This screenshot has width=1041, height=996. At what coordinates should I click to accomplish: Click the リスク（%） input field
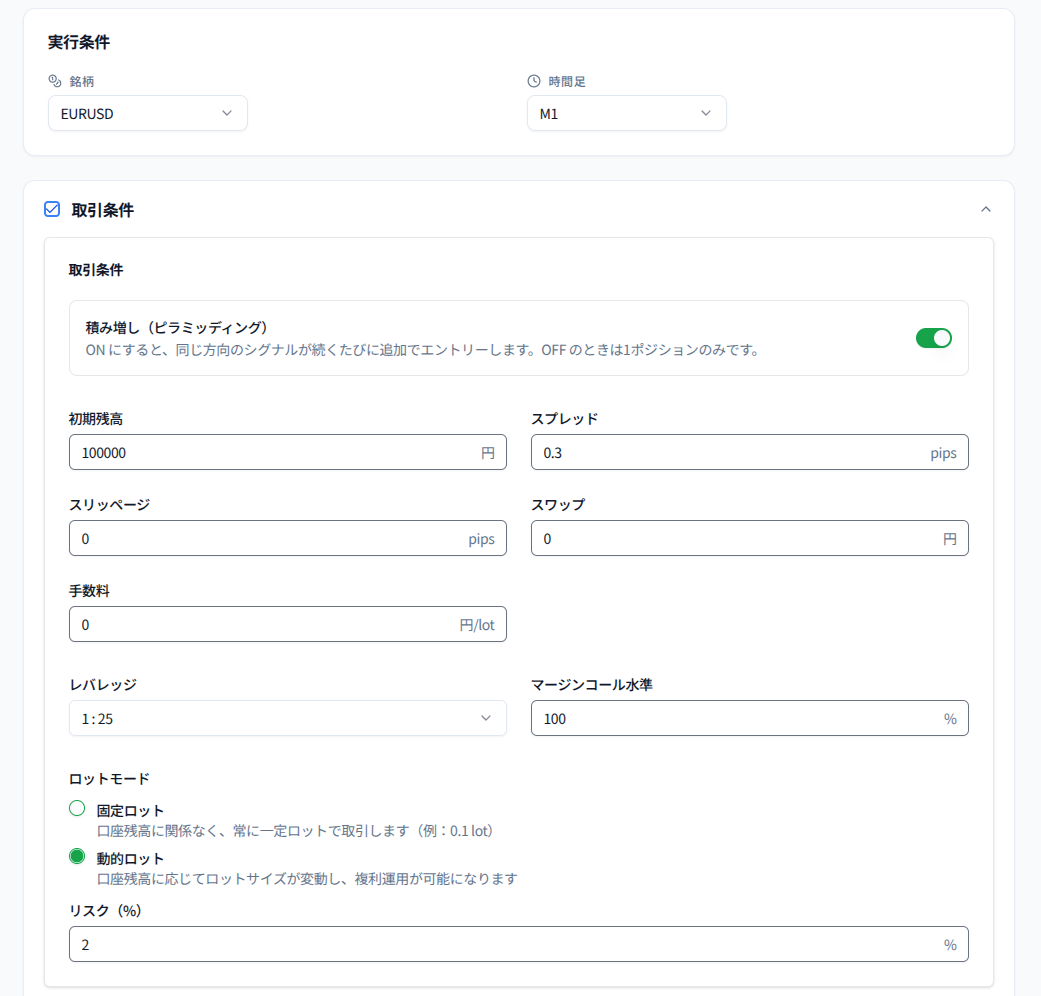coord(505,944)
